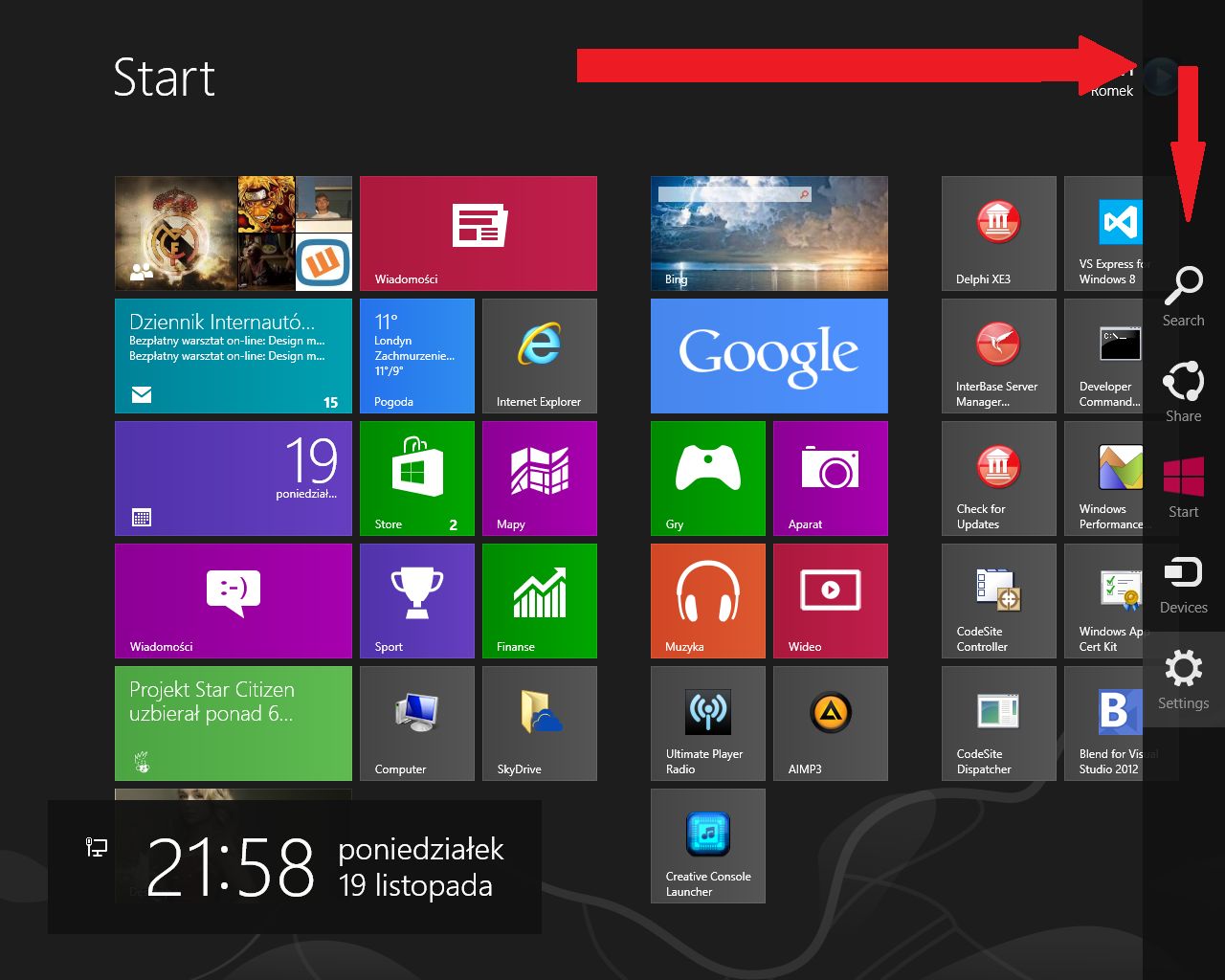Open the Check for Updates tile
Image resolution: width=1225 pixels, height=980 pixels.
click(999, 479)
